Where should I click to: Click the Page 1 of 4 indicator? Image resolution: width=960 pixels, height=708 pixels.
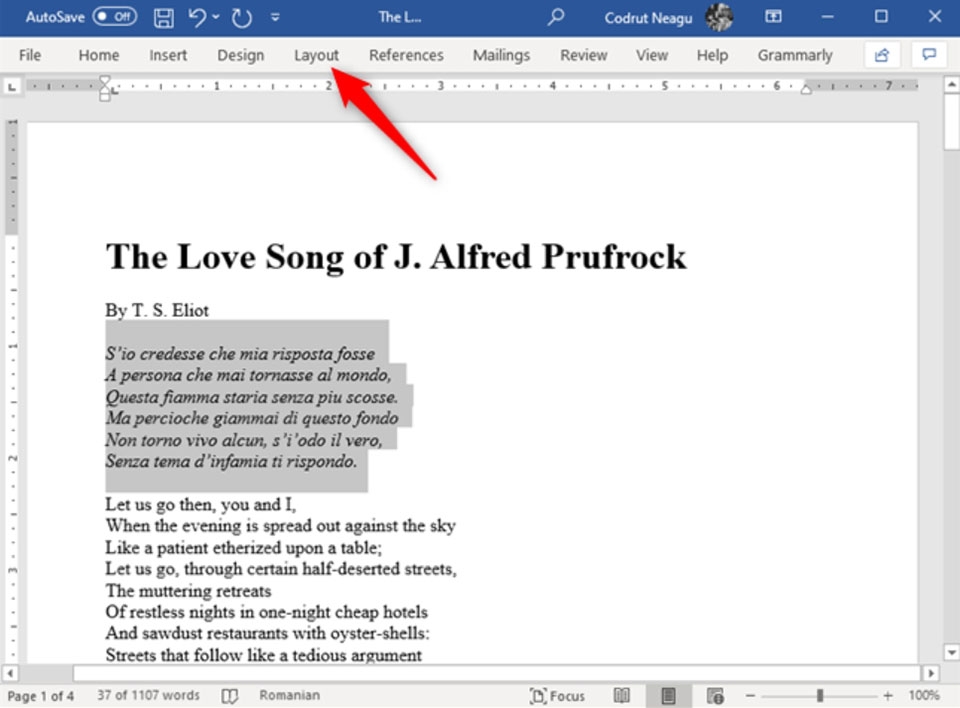tap(40, 696)
